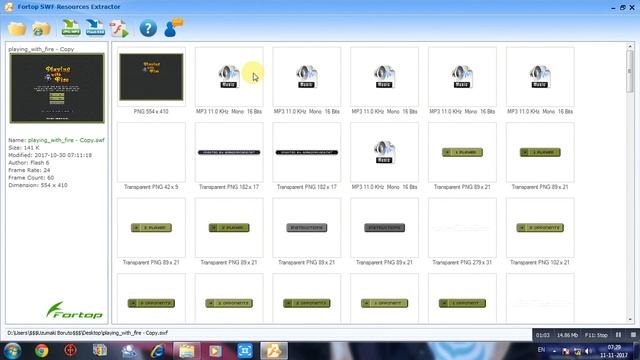Click the 'F11: Stop' recorder label
The image size is (640, 360).
pos(596,335)
